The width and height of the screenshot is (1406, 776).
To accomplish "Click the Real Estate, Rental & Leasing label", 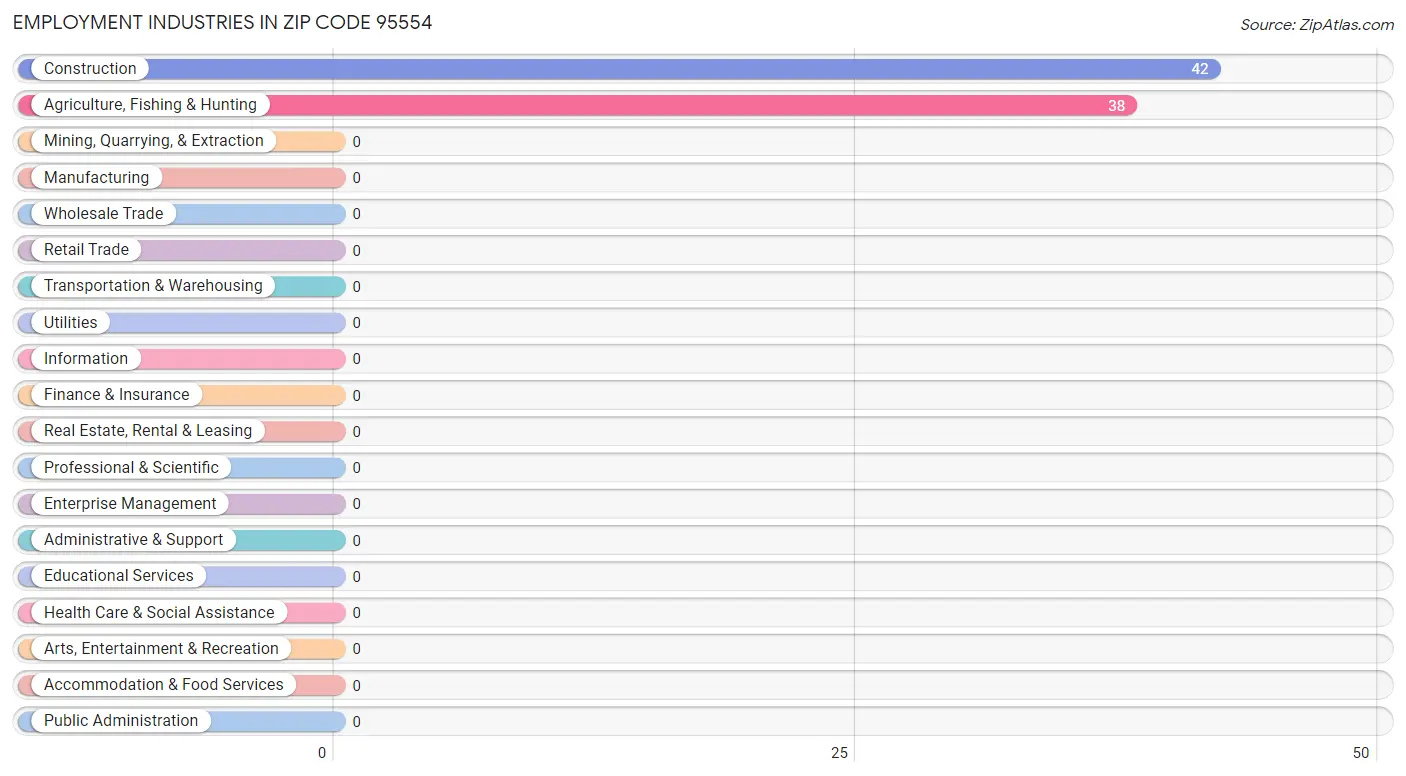I will (x=148, y=431).
